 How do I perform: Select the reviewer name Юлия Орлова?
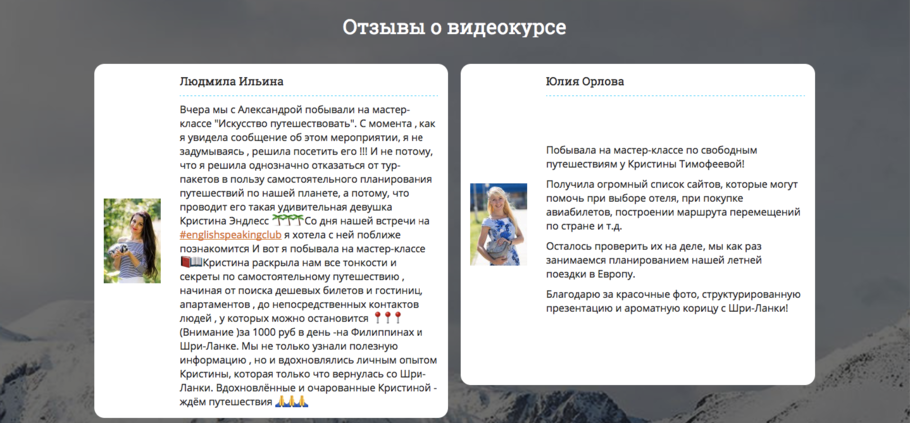coord(585,81)
